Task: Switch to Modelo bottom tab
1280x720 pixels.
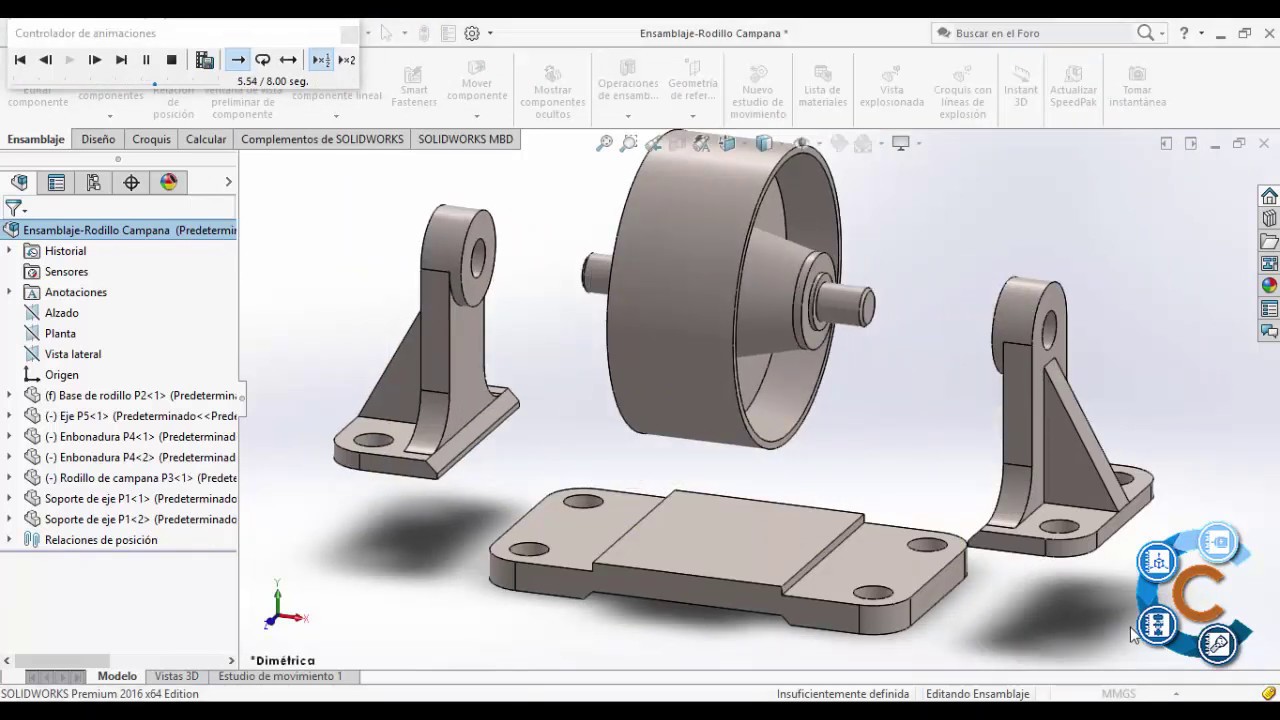Action: [x=117, y=676]
